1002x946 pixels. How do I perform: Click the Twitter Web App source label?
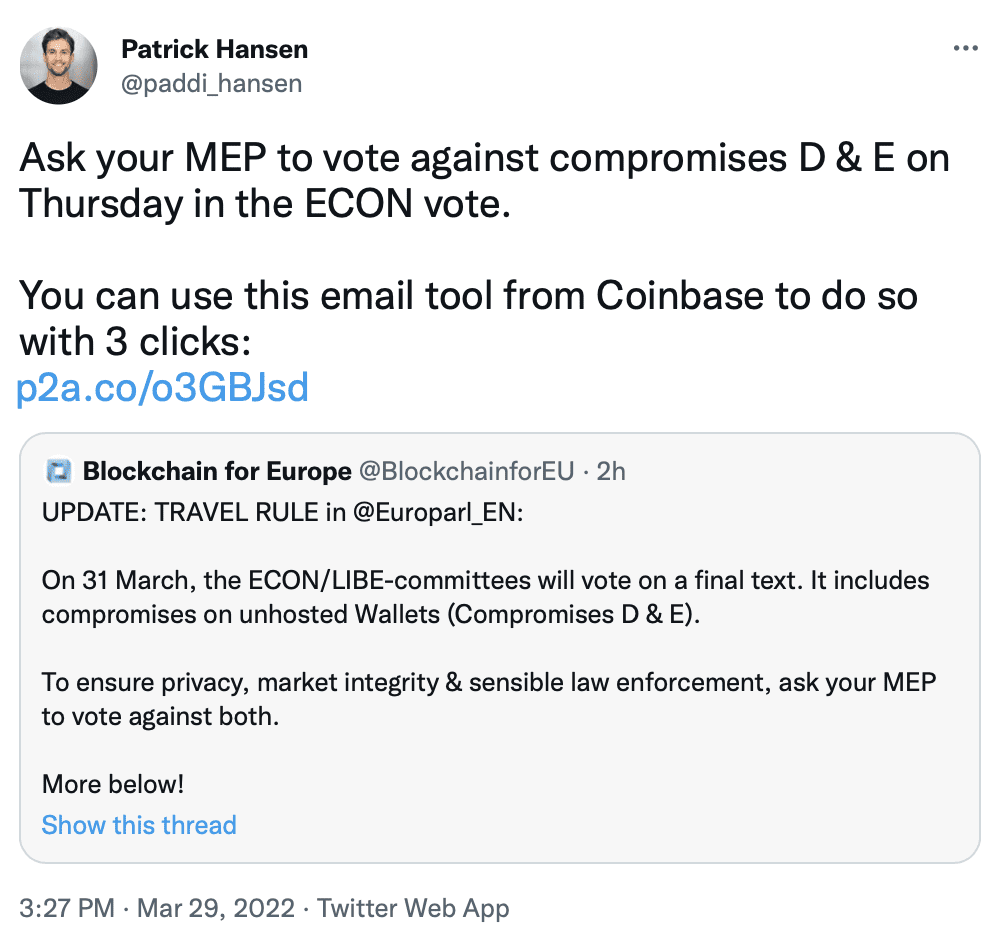(413, 908)
